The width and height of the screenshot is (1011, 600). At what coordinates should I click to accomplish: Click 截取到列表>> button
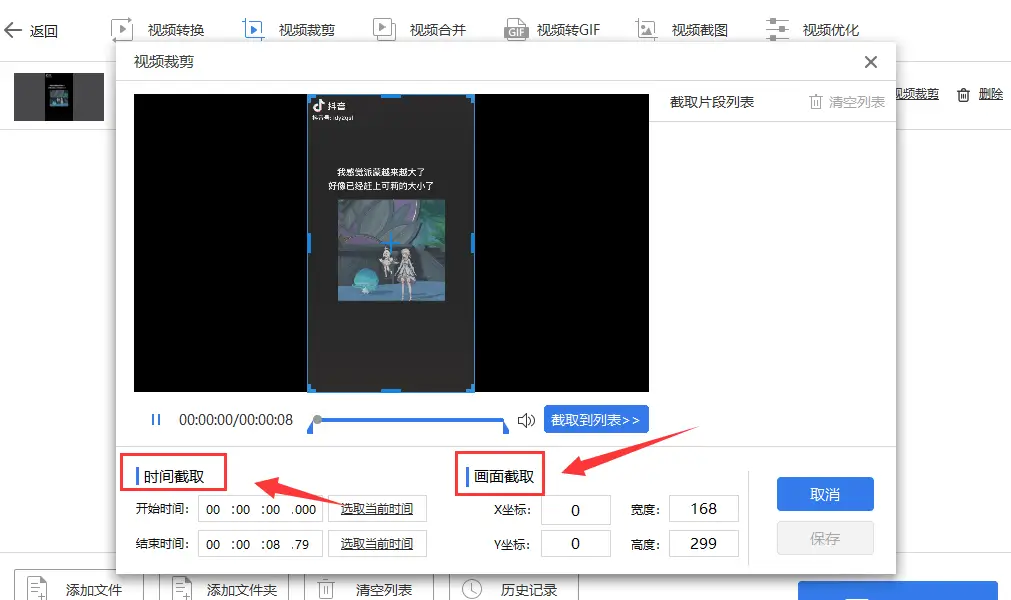[596, 420]
